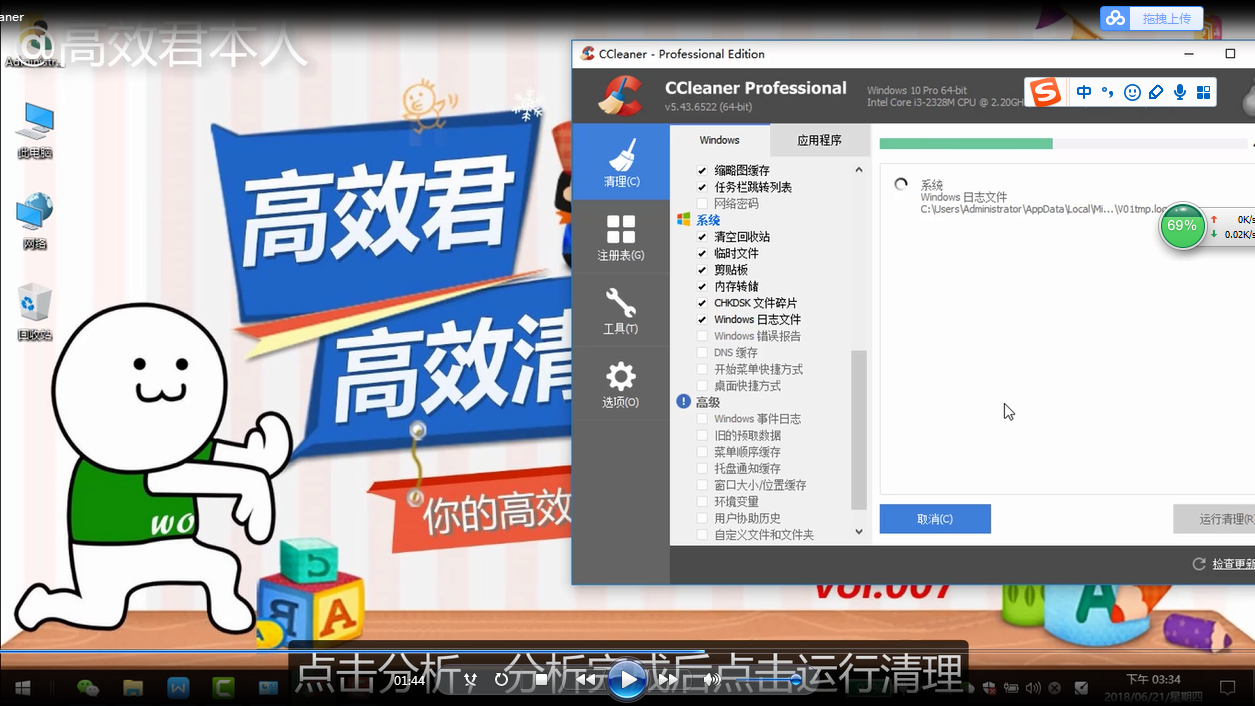The width and height of the screenshot is (1255, 706).
Task: Click the video fast-forward button
Action: pyautogui.click(x=669, y=680)
